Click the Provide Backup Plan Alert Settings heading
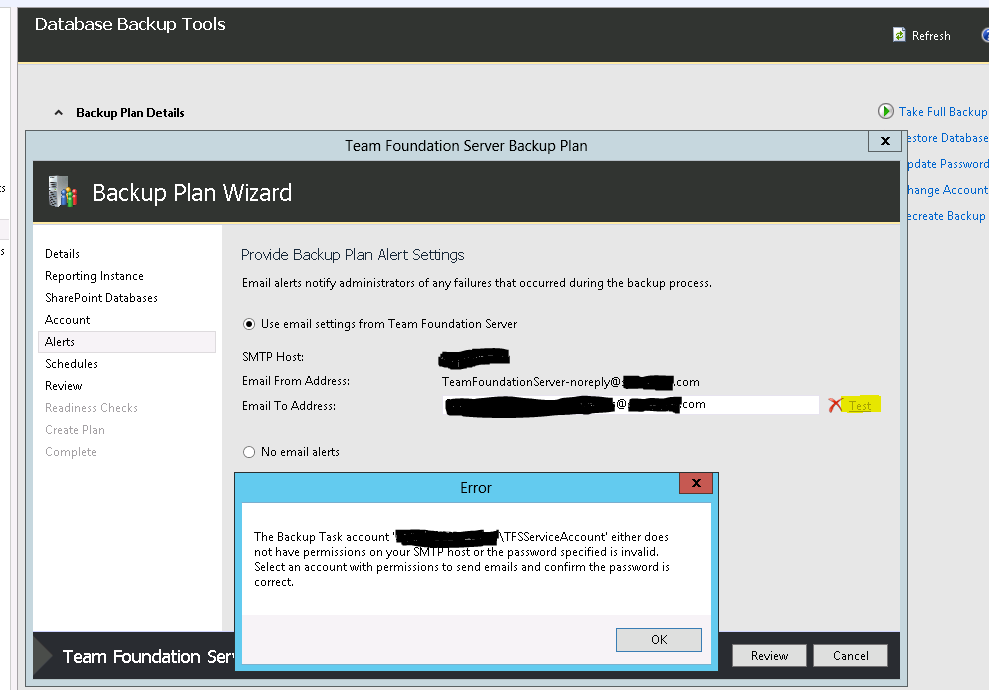The height and width of the screenshot is (690, 989). coord(353,255)
